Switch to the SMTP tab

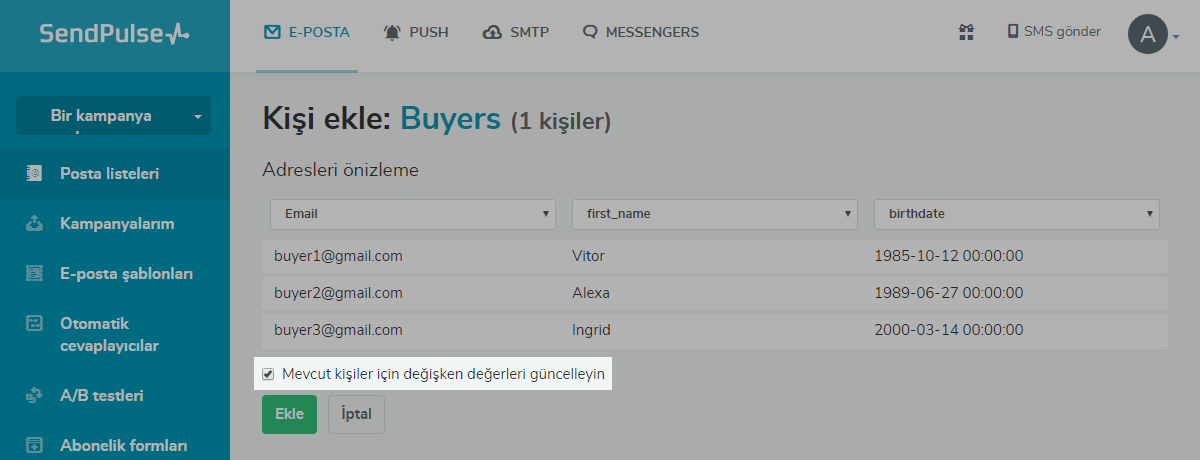pyautogui.click(x=516, y=32)
